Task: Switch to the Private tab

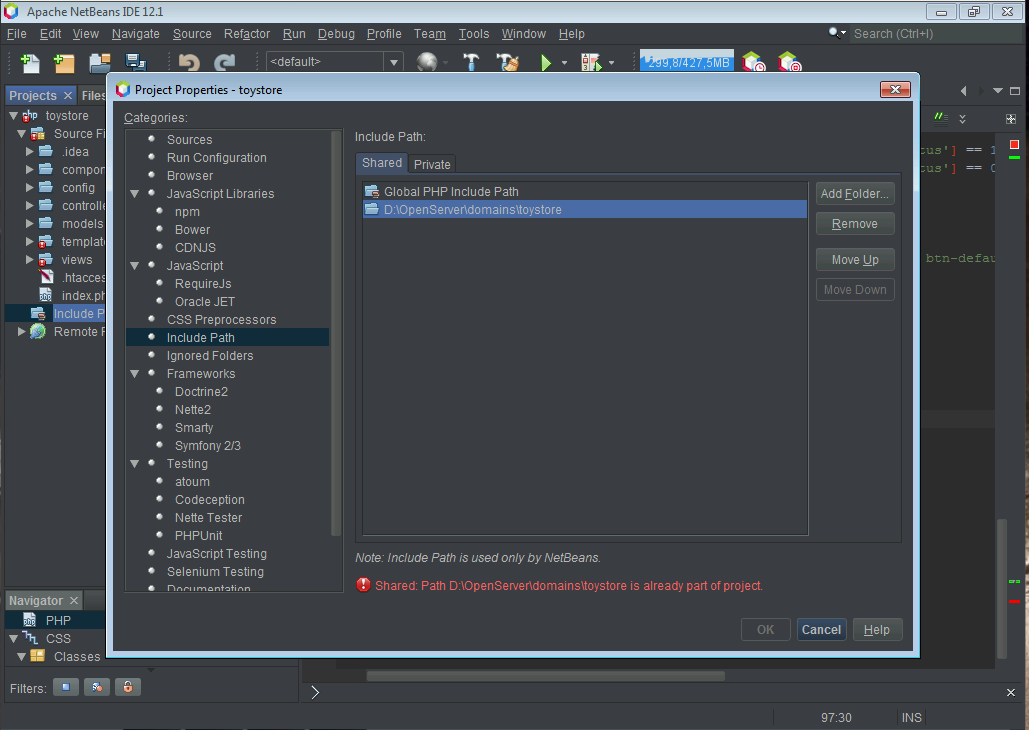Action: click(x=432, y=164)
